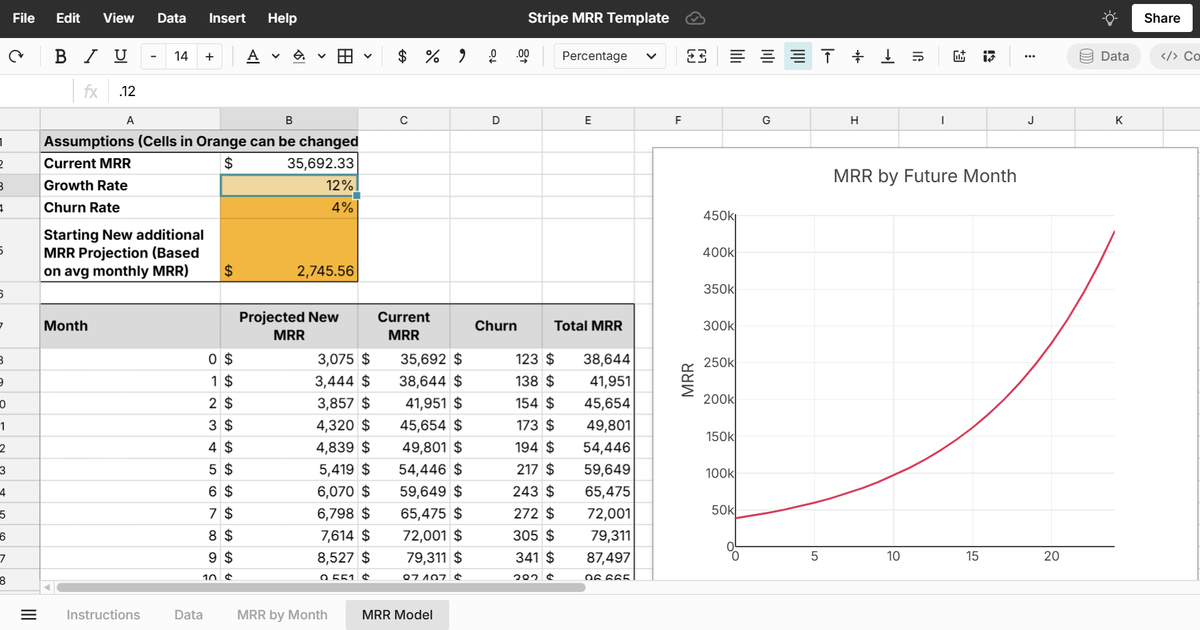1200x630 pixels.
Task: Format selection as currency ($)
Action: coord(402,56)
